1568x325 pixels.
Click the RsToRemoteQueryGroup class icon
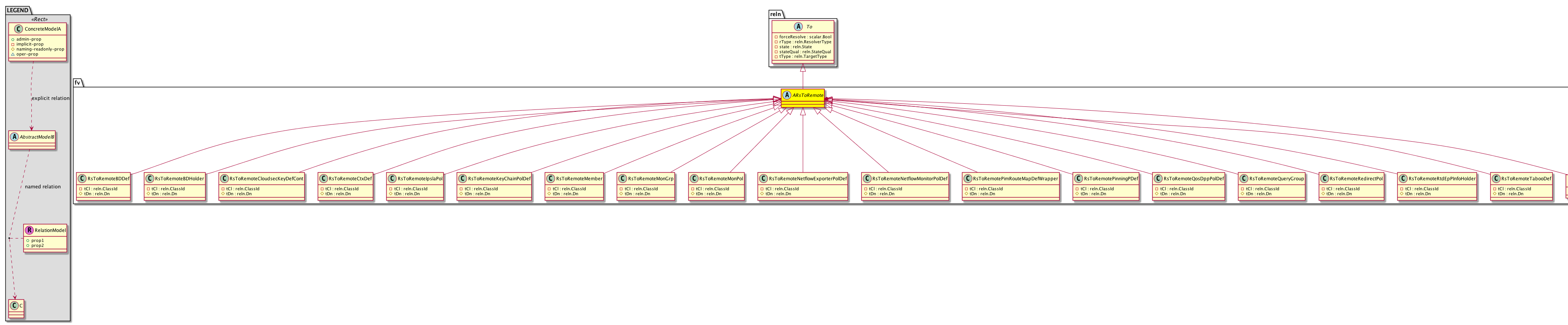pos(1243,179)
